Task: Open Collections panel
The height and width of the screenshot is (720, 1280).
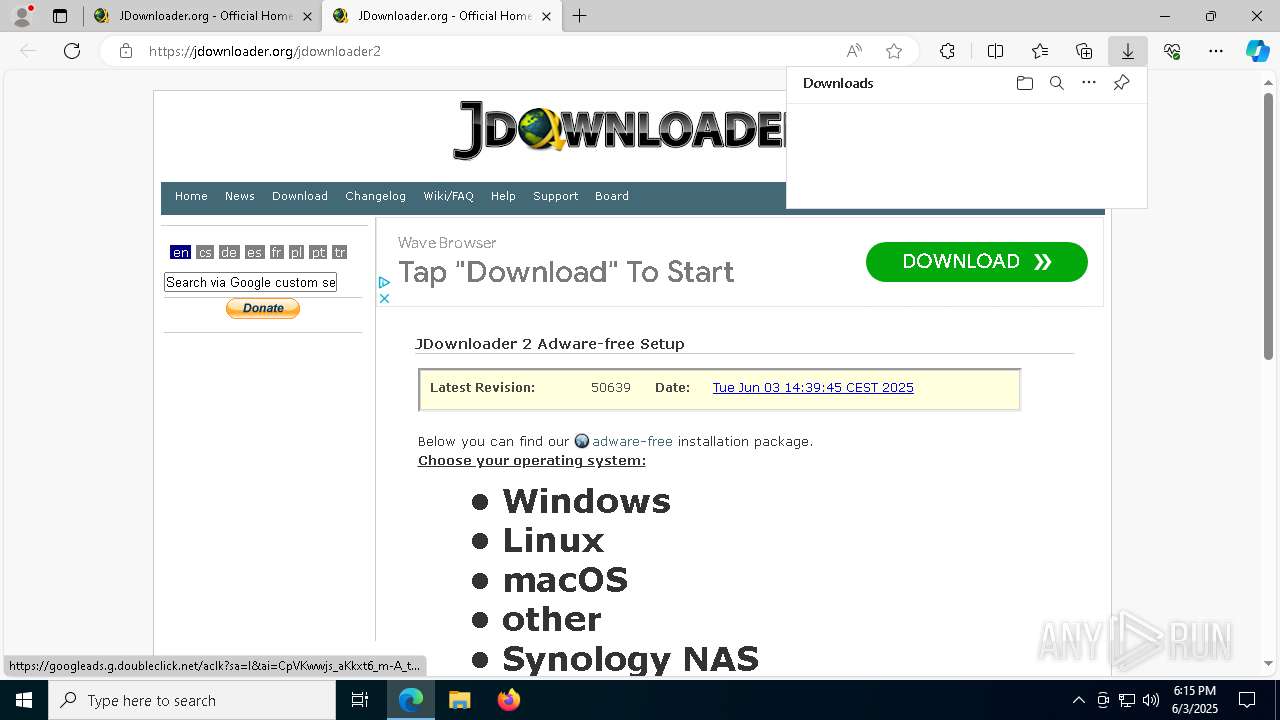Action: tap(1084, 51)
